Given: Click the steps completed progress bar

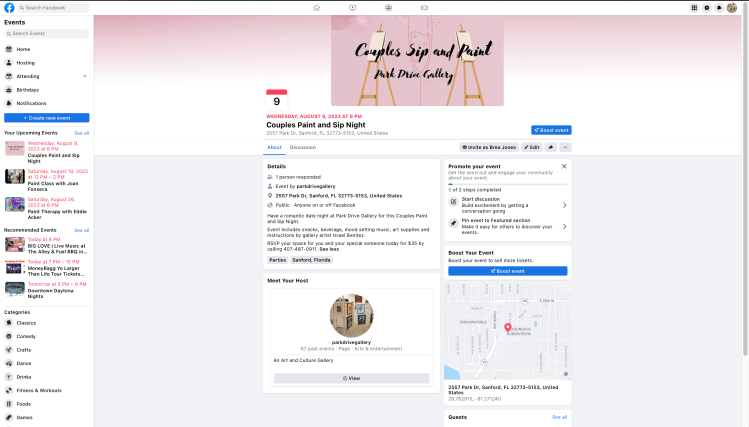Looking at the screenshot, I should (508, 184).
